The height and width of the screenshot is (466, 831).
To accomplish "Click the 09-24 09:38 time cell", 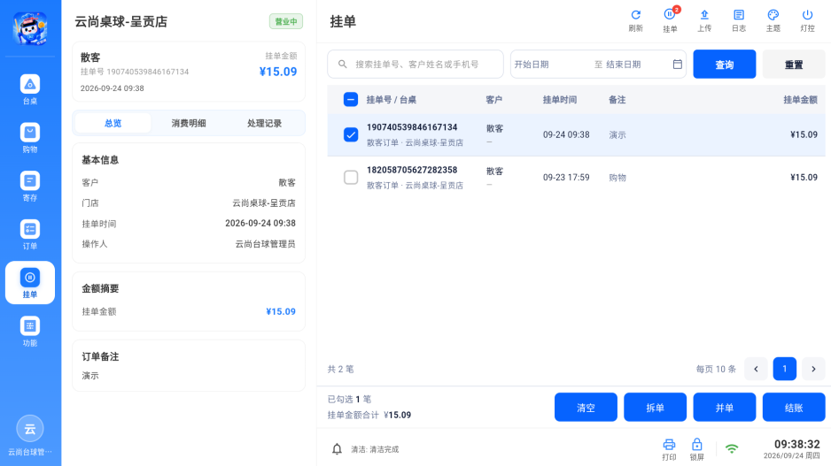I will pyautogui.click(x=566, y=135).
